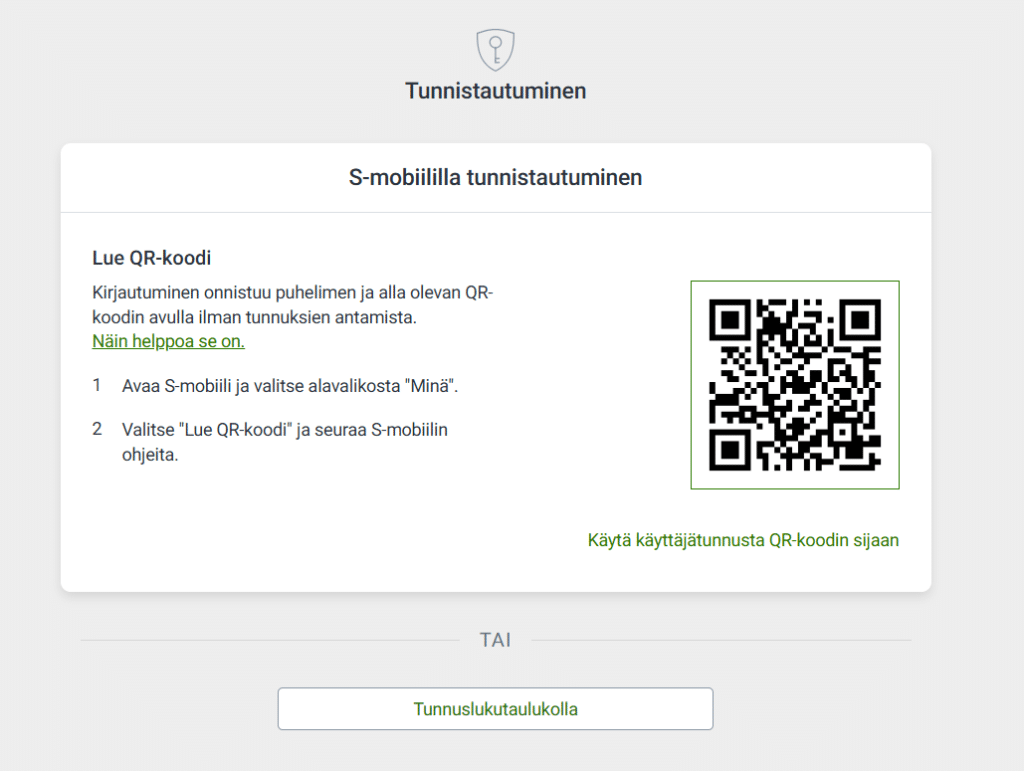Click the center of the QR code
This screenshot has width=1024, height=771.
(x=795, y=385)
